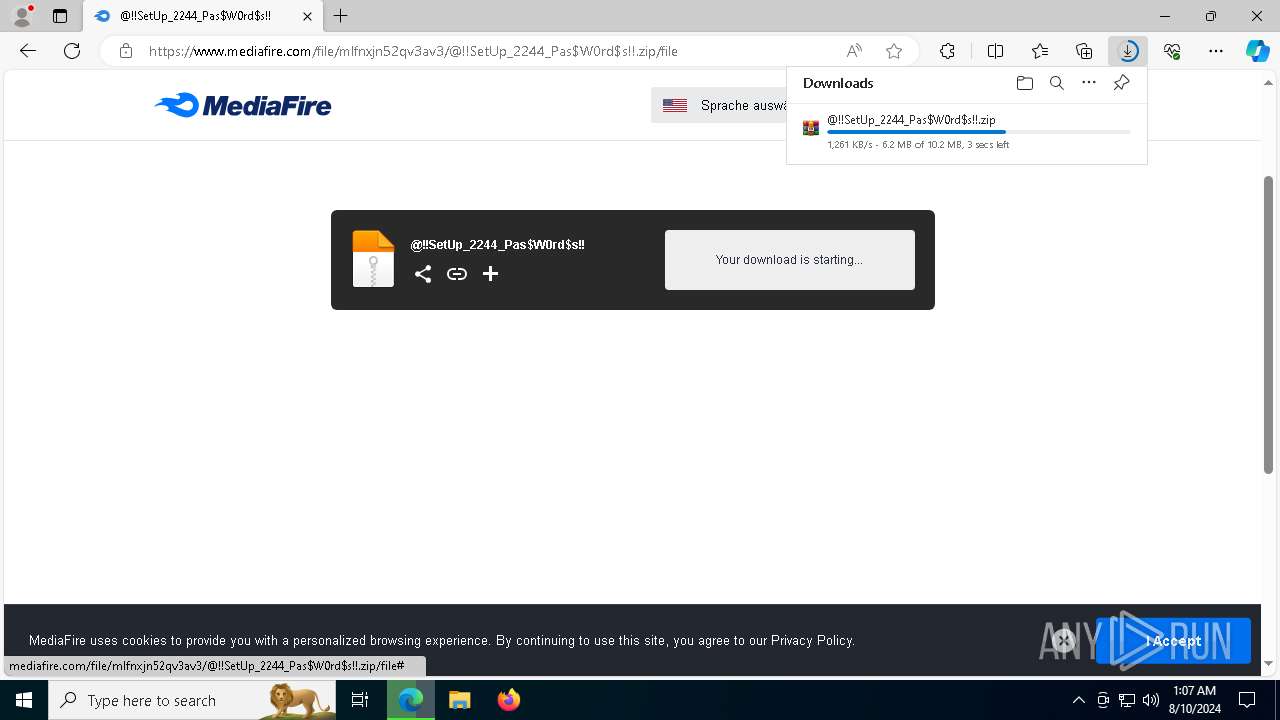Click the Your download is starting button
This screenshot has height=720, width=1280.
[790, 260]
